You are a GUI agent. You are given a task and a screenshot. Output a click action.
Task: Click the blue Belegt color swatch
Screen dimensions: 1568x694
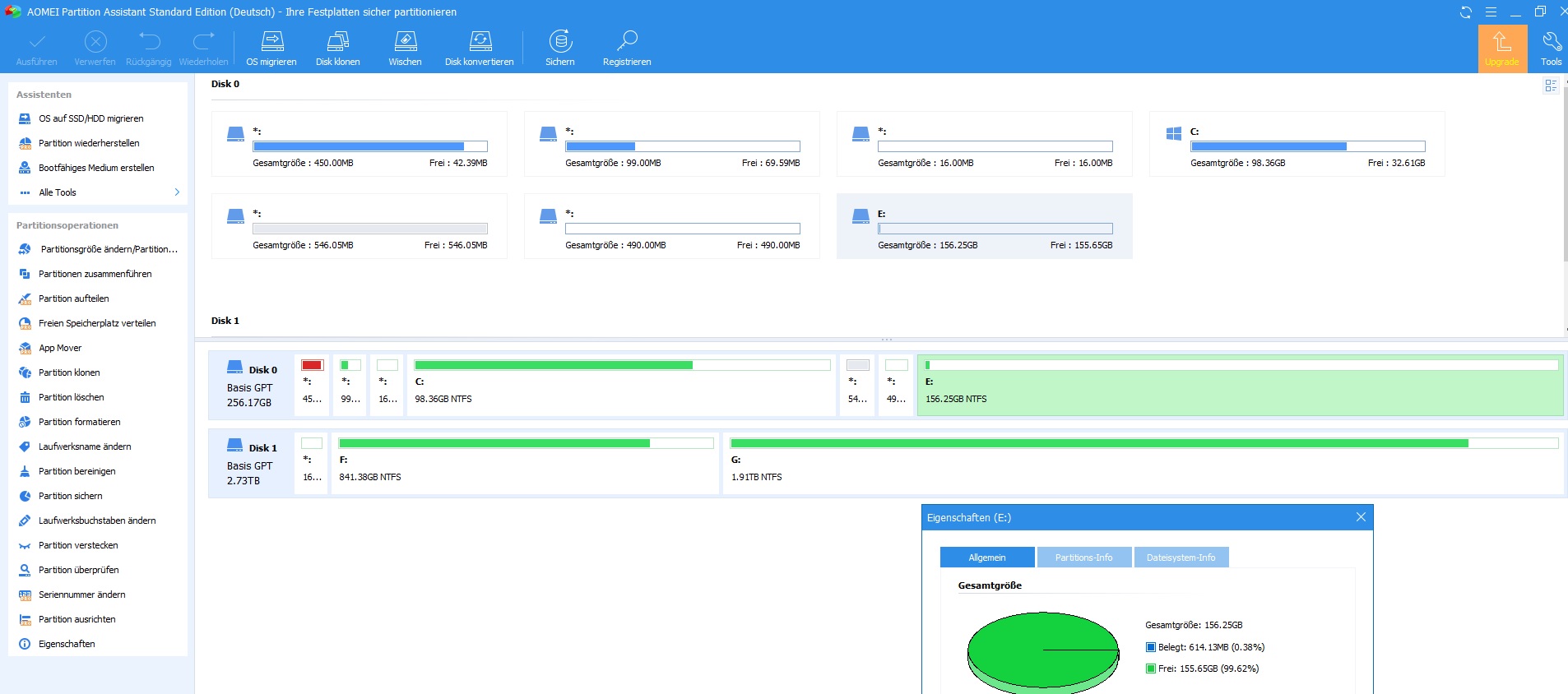click(1151, 647)
